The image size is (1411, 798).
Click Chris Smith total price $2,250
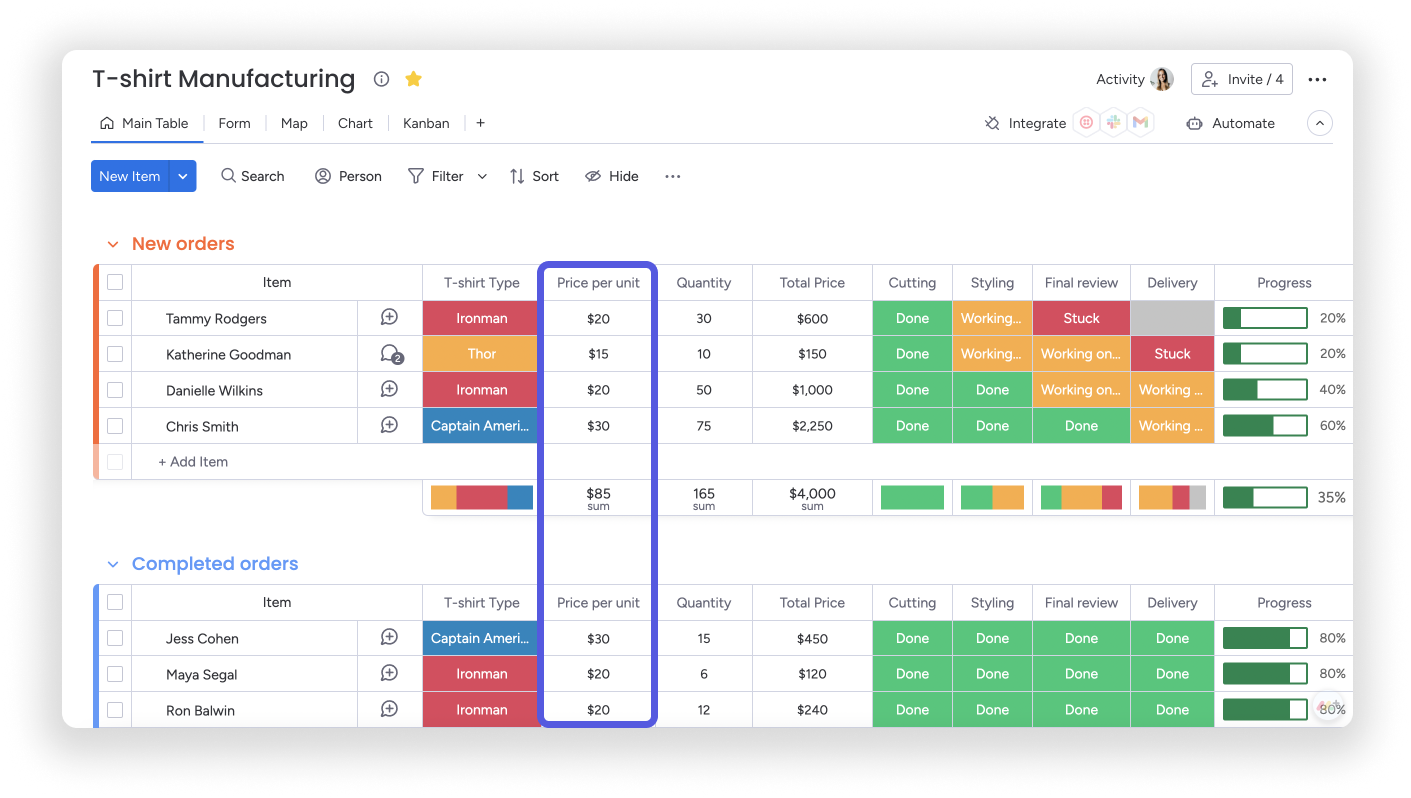(812, 426)
